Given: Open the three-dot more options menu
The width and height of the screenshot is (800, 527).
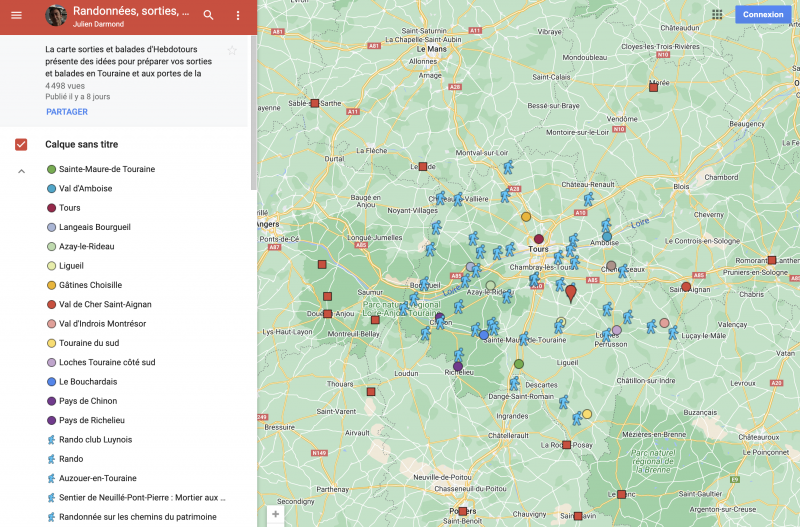Looking at the screenshot, I should 237,15.
